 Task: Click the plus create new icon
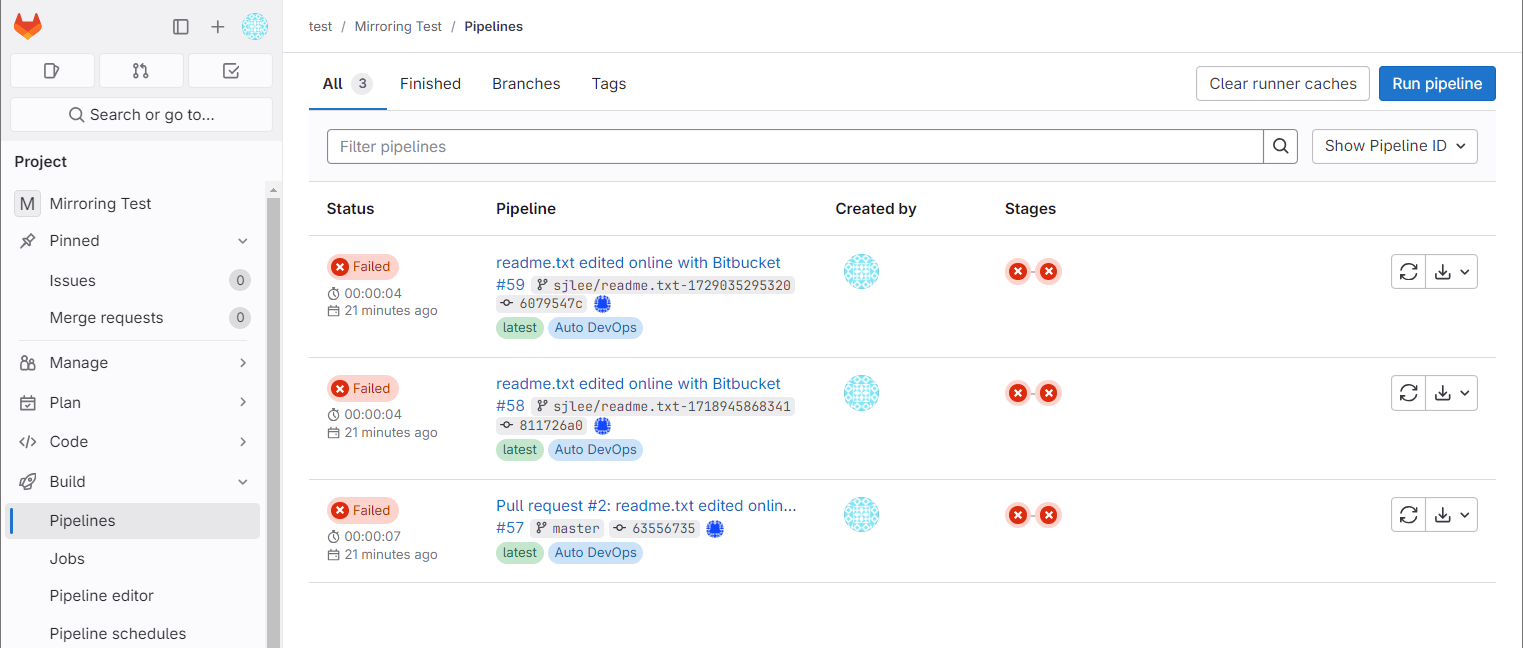tap(218, 27)
